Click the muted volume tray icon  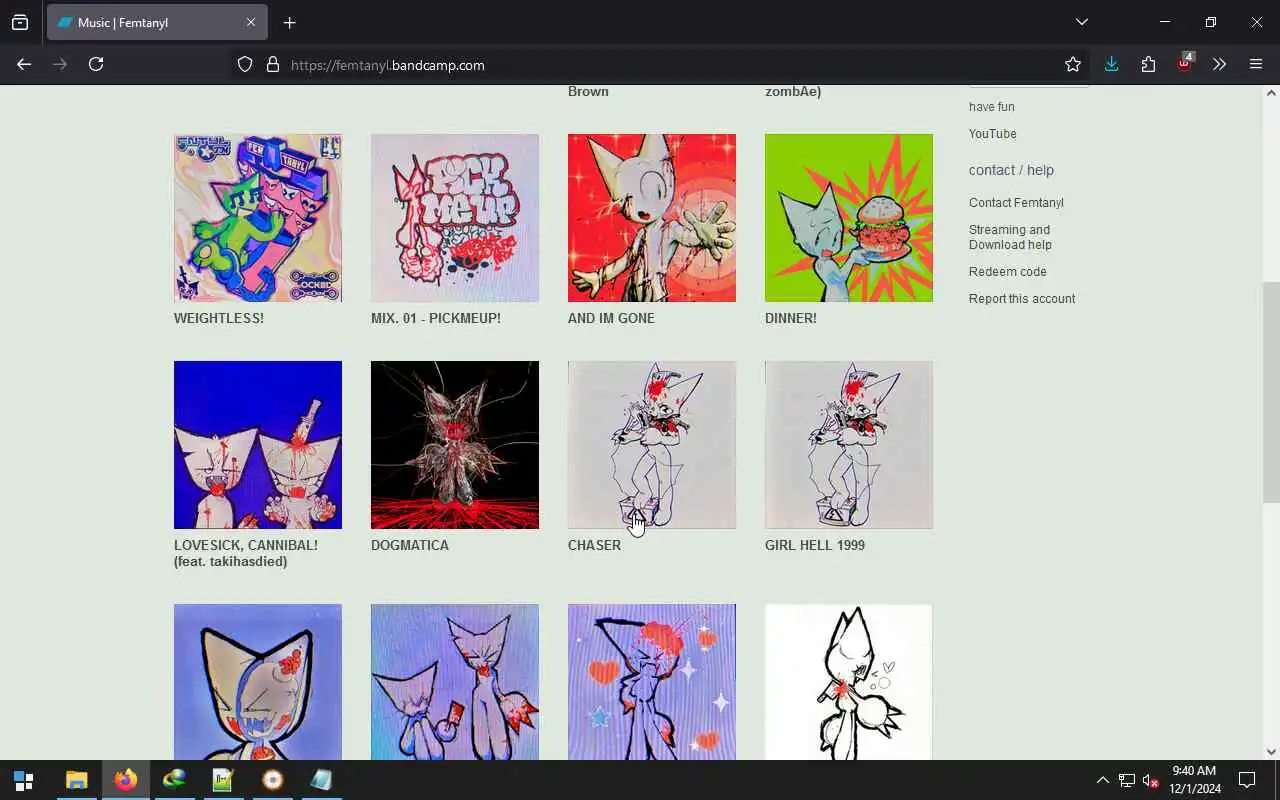click(1151, 780)
